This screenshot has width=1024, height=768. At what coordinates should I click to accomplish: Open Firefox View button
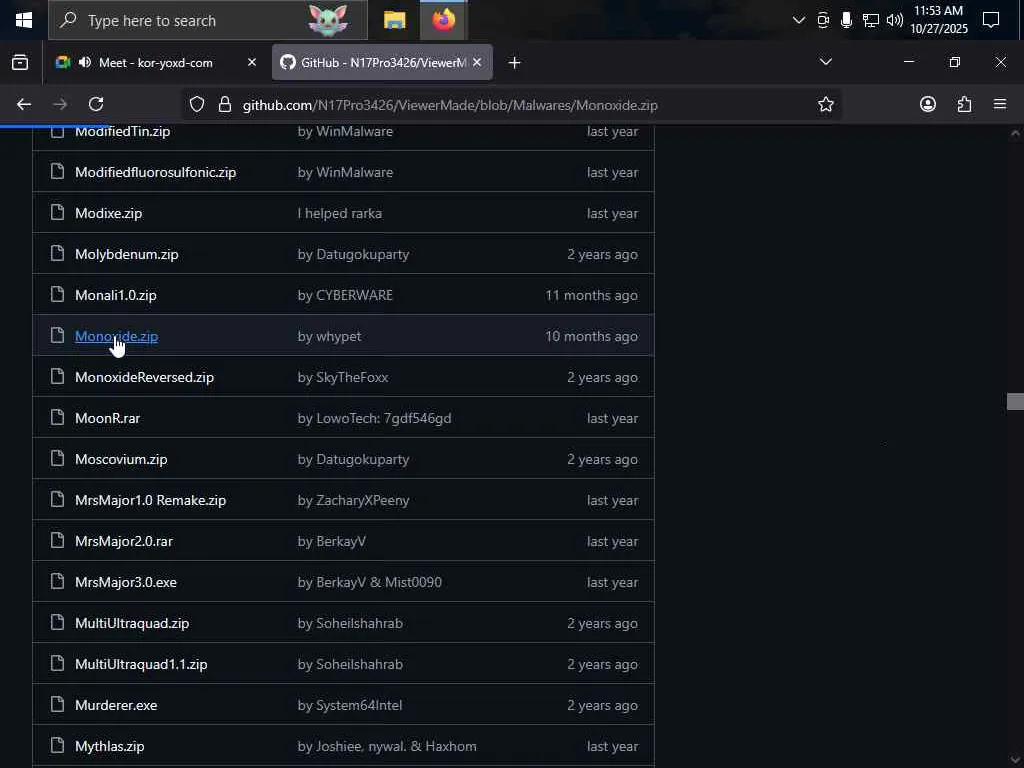tap(20, 63)
